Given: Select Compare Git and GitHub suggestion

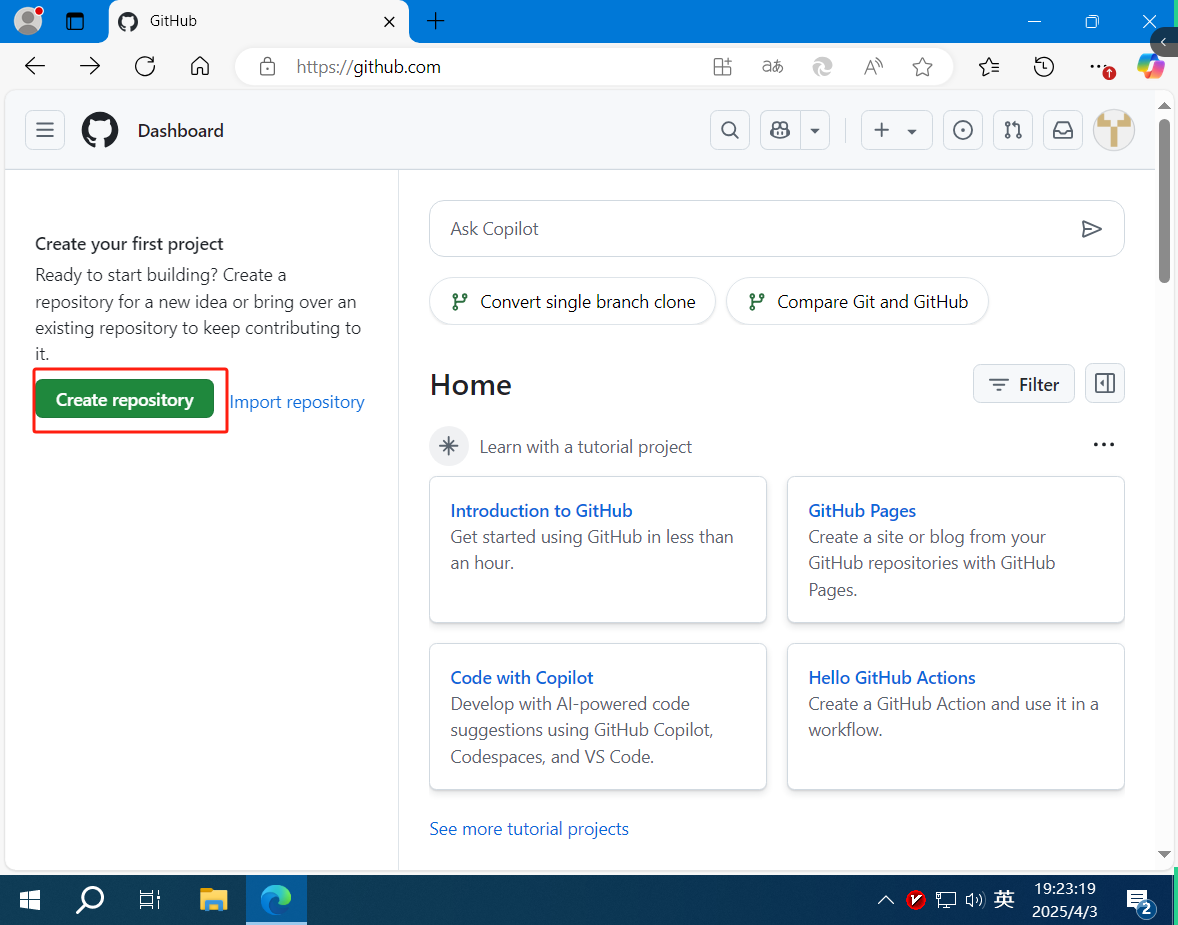Looking at the screenshot, I should tap(857, 301).
